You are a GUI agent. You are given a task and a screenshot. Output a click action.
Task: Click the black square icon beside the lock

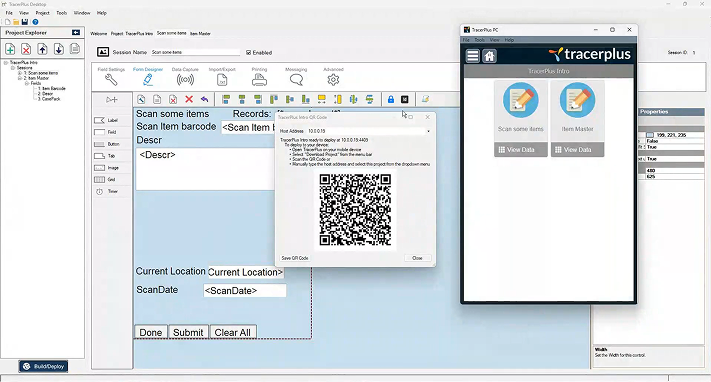click(x=405, y=99)
